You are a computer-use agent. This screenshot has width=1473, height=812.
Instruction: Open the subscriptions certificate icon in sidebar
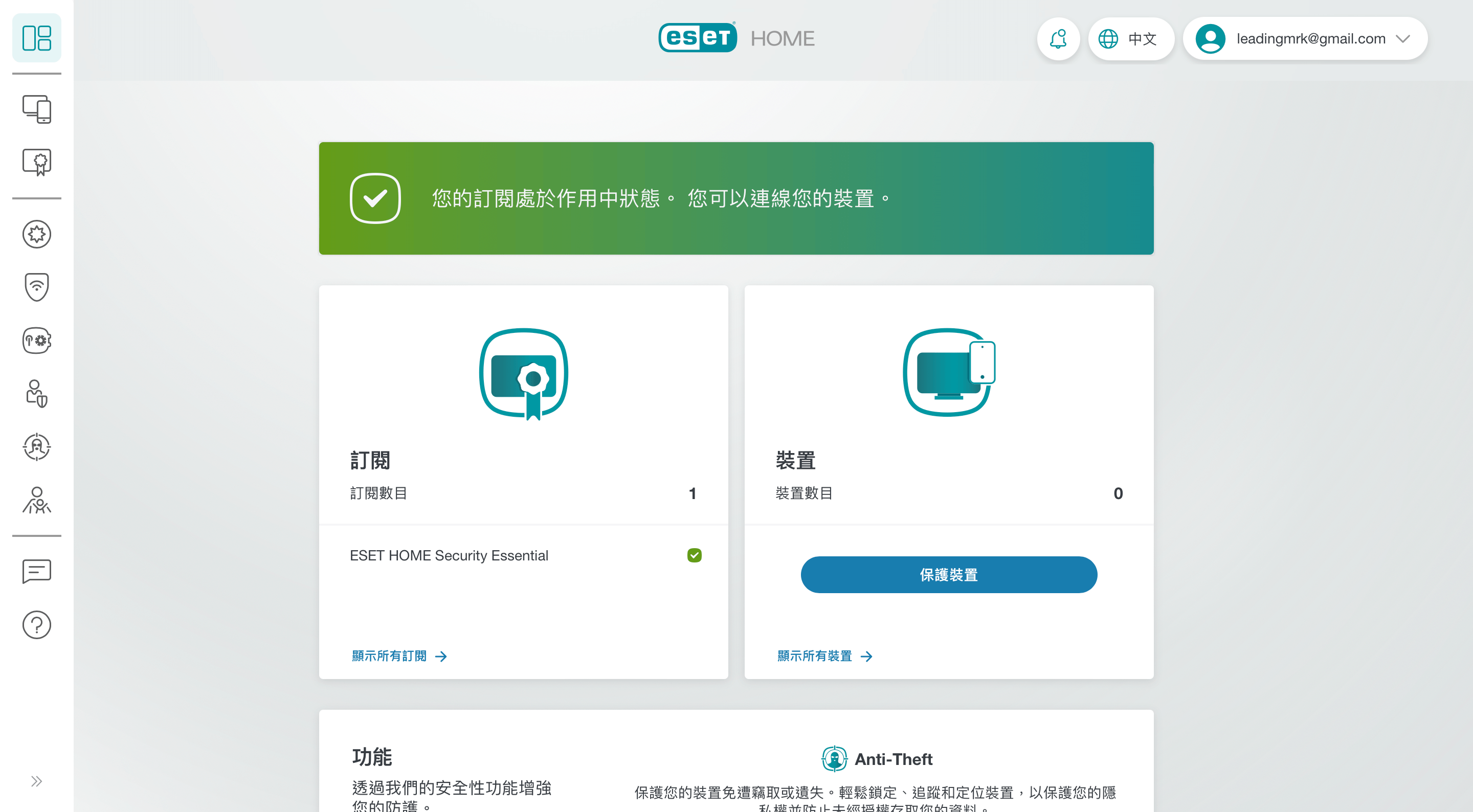[x=37, y=162]
